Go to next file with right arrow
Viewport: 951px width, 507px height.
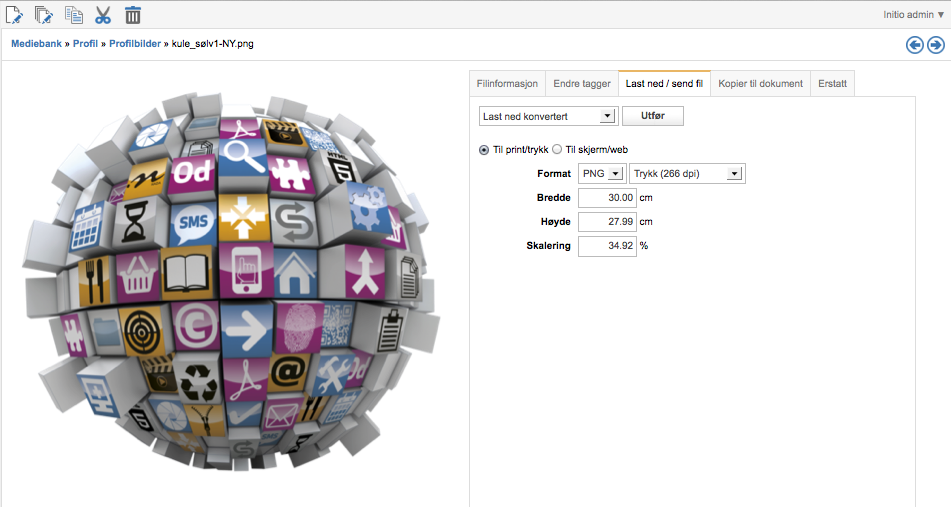[935, 45]
